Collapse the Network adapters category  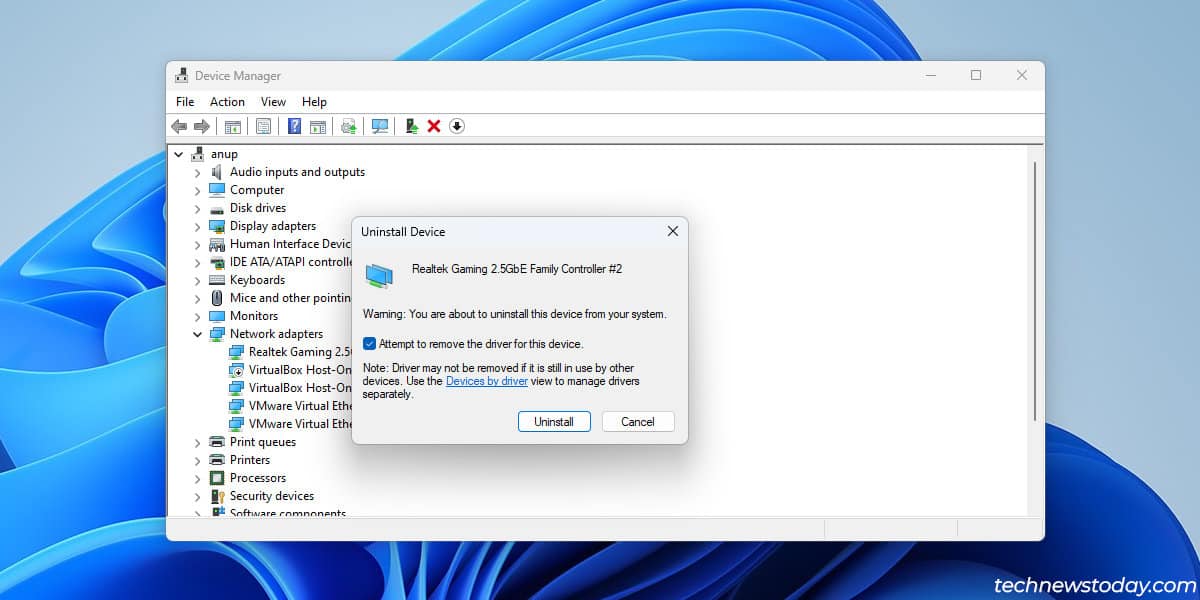pos(197,334)
